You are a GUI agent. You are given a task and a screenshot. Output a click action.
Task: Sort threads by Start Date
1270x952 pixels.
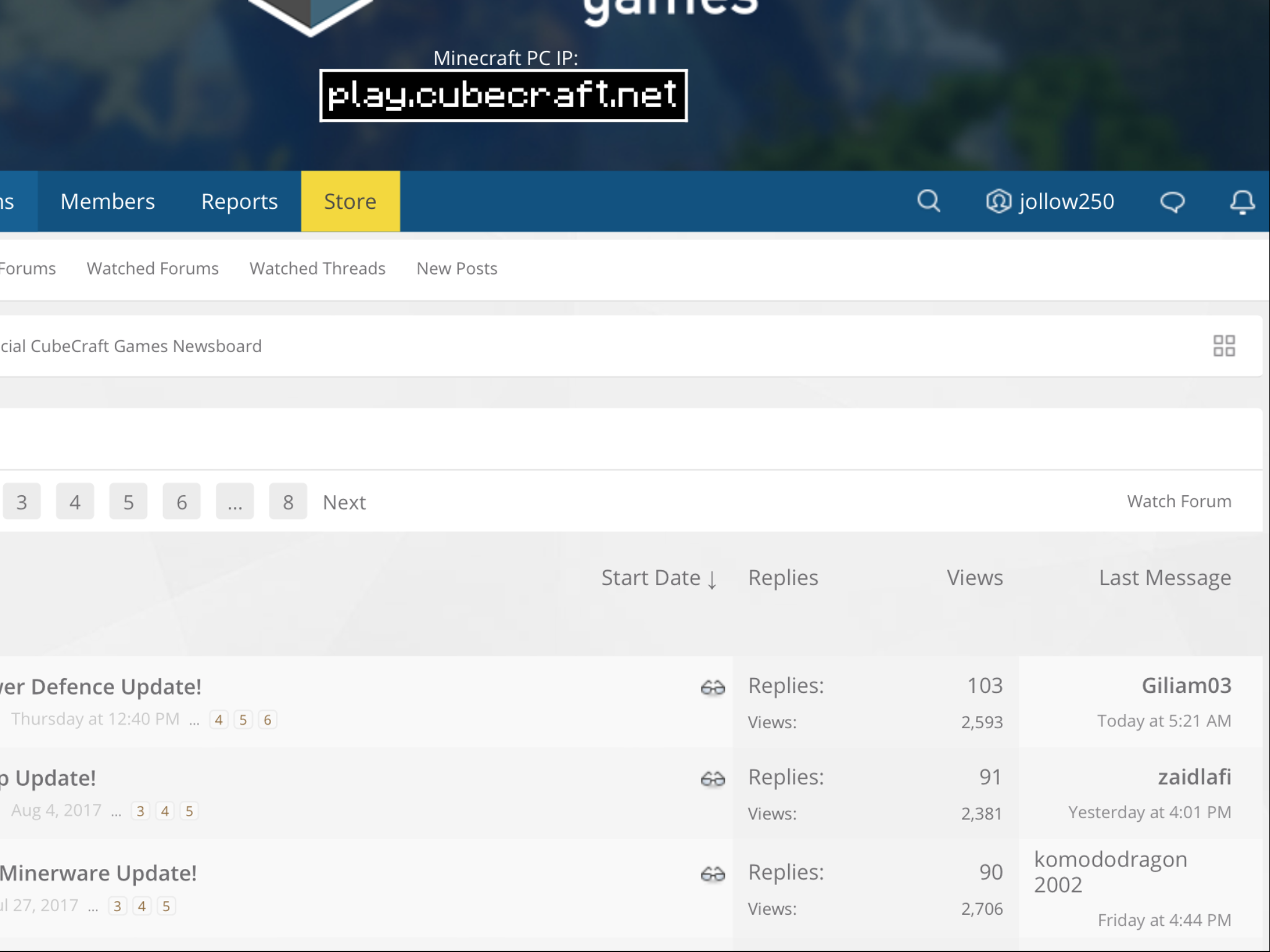(659, 578)
